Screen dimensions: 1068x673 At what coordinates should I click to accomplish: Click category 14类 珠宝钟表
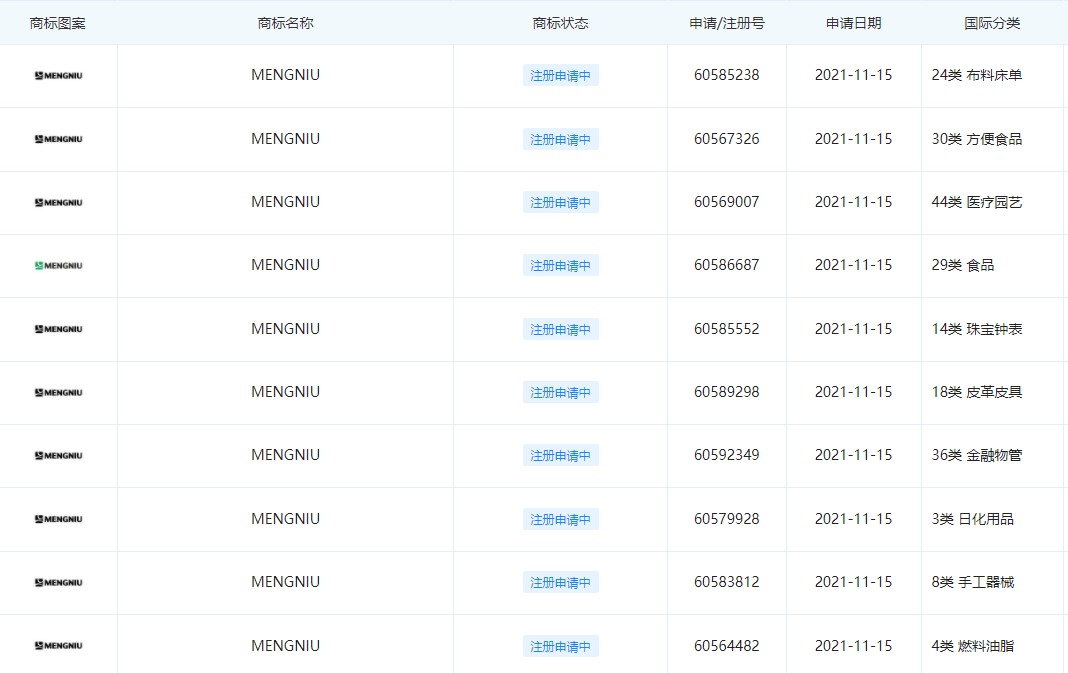(977, 329)
